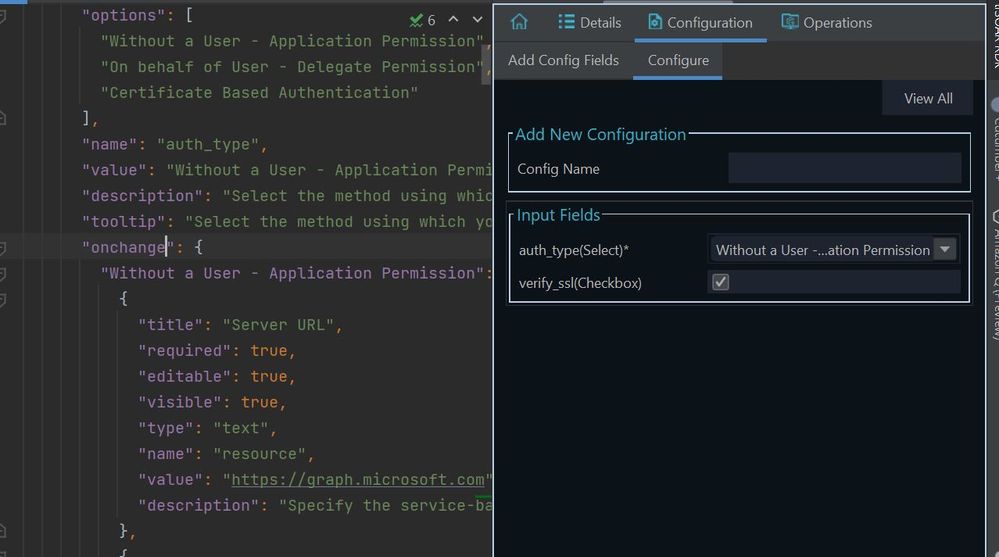This screenshot has width=999, height=557.
Task: Select the Configure subtab
Action: (678, 60)
